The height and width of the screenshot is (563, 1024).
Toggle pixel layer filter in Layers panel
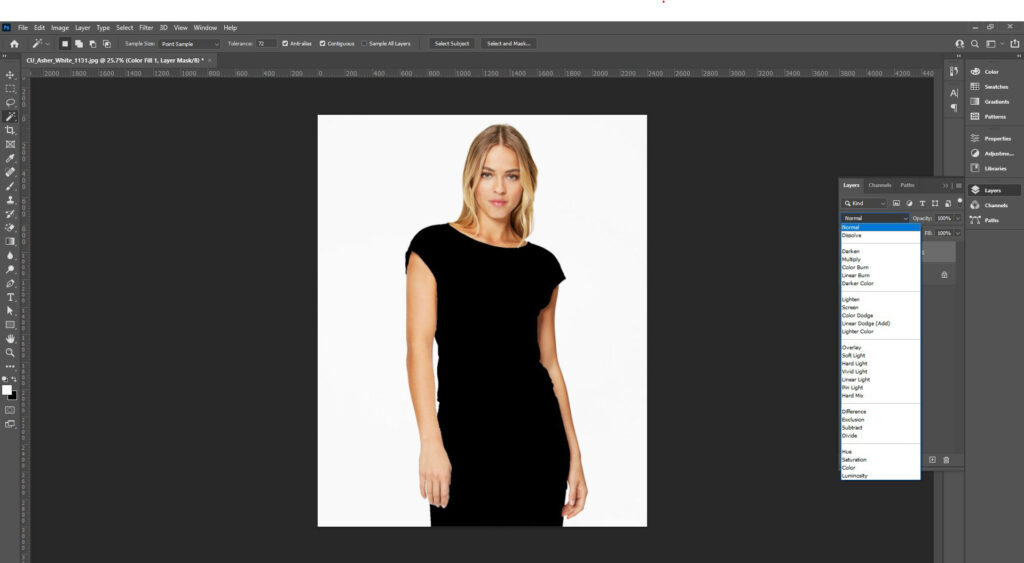(x=896, y=203)
